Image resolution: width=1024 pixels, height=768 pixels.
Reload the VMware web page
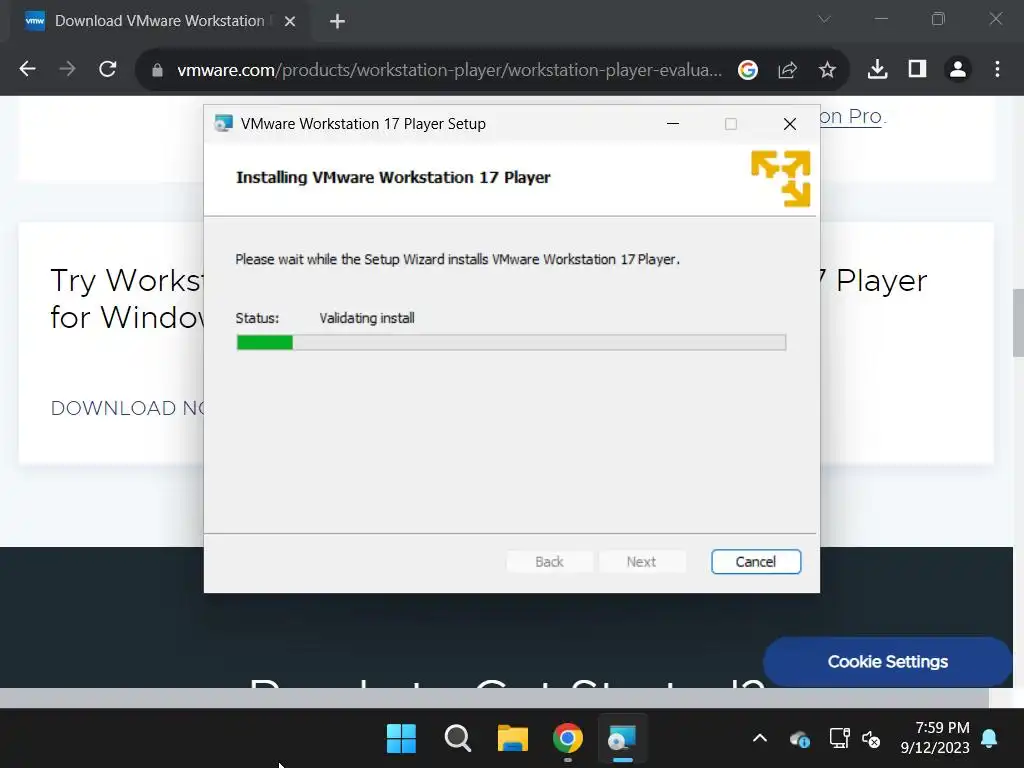[108, 69]
